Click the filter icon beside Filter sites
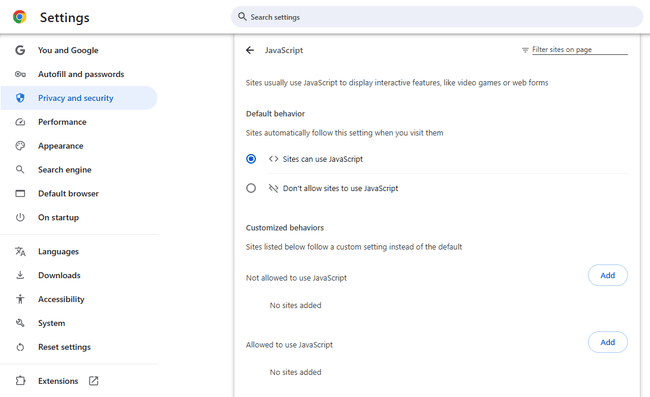 coord(525,50)
